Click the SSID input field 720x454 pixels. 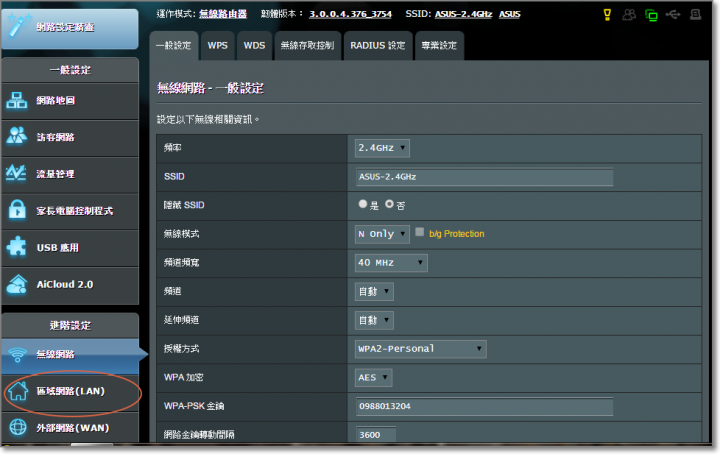pyautogui.click(x=484, y=177)
